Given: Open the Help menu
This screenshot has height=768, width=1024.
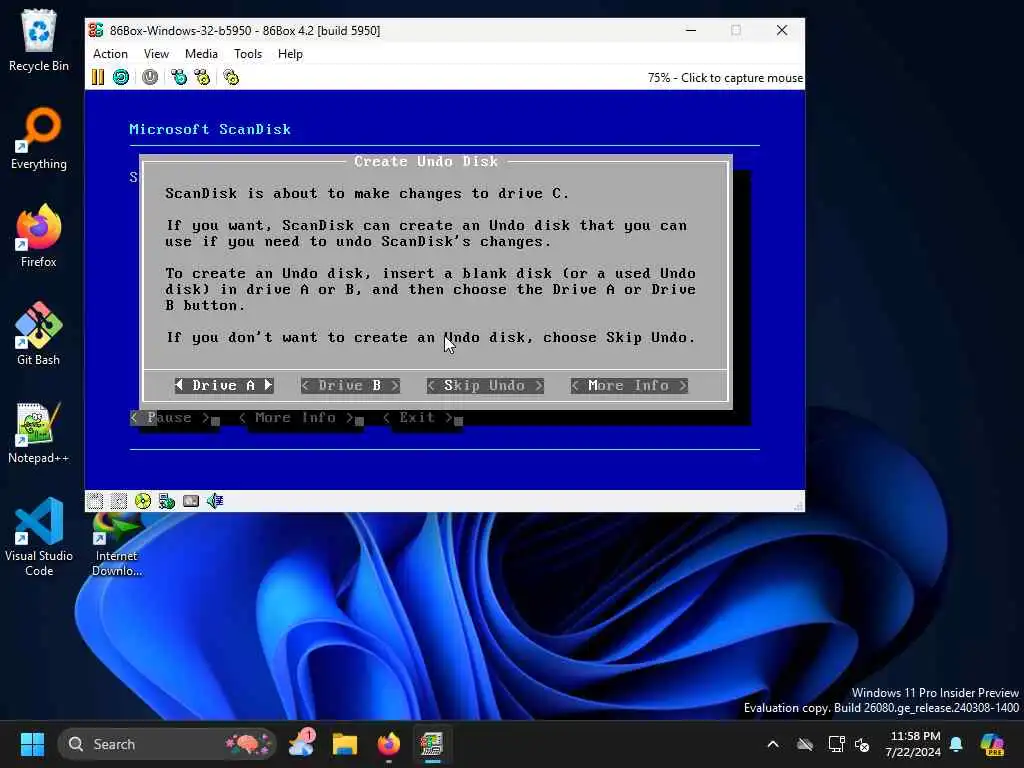Looking at the screenshot, I should point(290,54).
